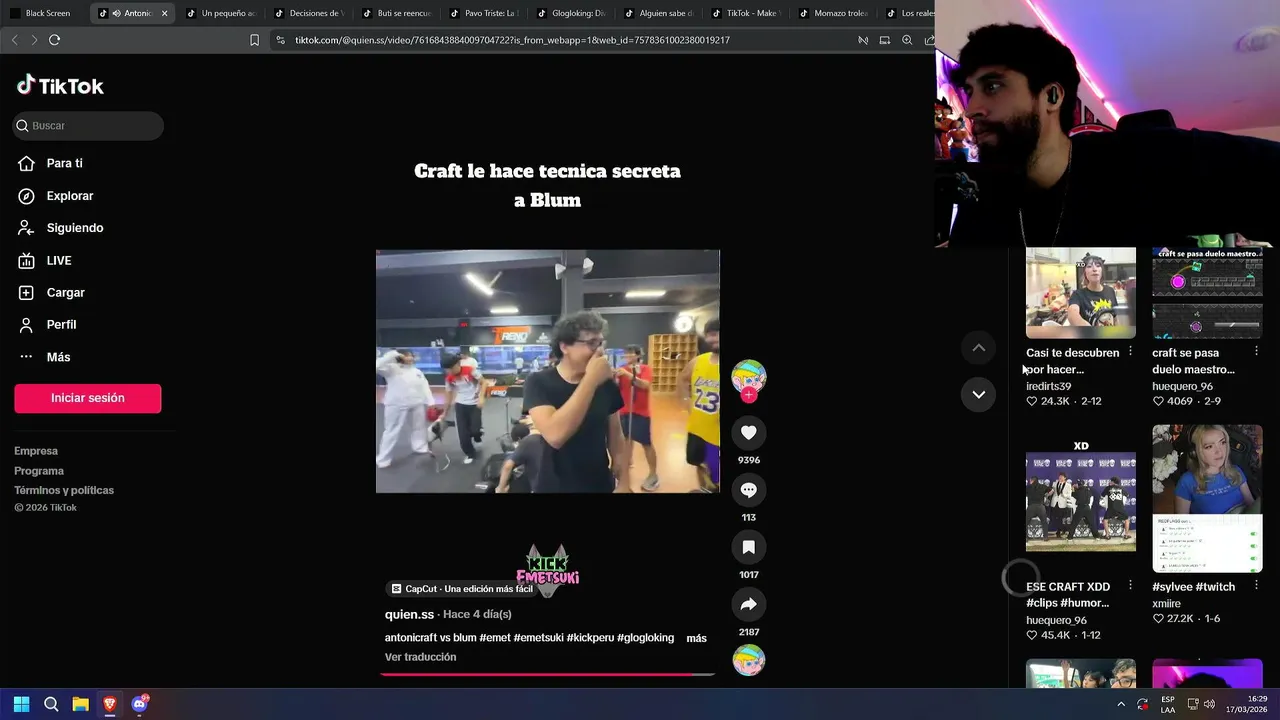Click the Iniciar sesión button

(88, 398)
